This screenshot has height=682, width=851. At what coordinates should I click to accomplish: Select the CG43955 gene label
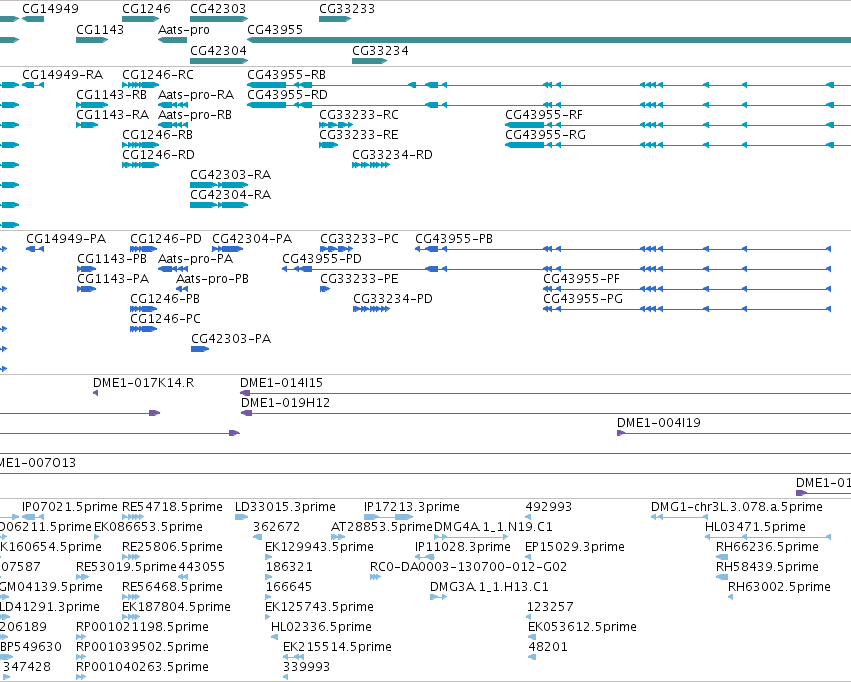coord(275,29)
